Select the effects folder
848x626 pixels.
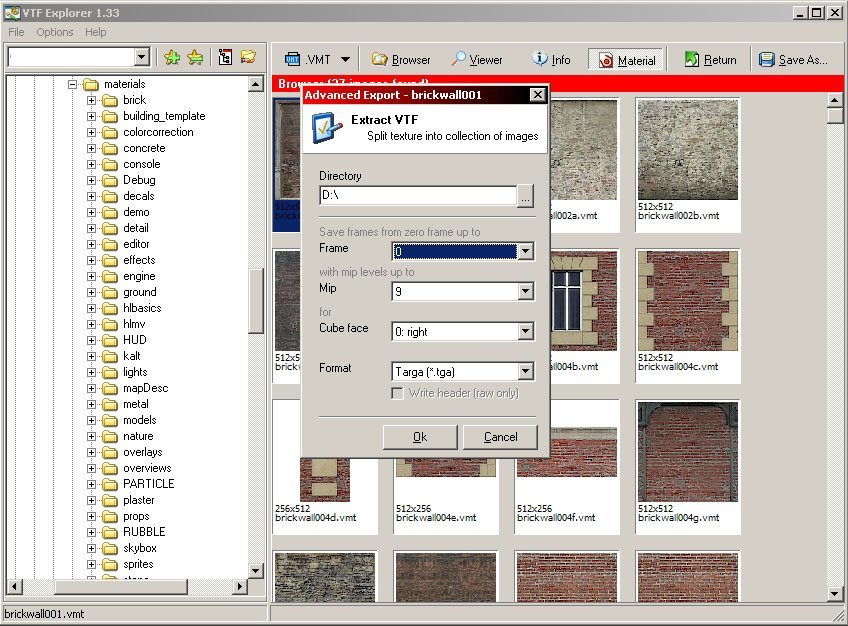pos(139,260)
